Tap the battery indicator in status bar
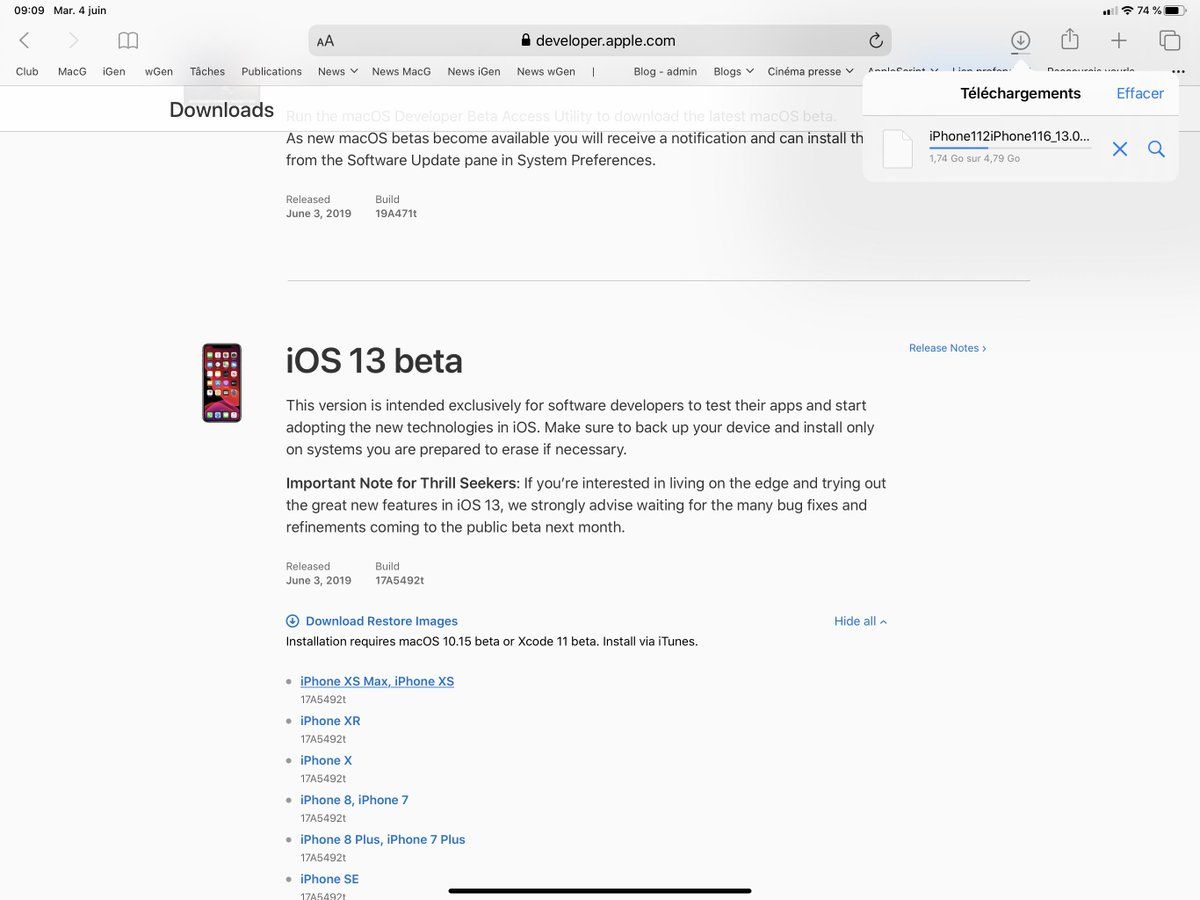The image size is (1200, 900). (1174, 11)
